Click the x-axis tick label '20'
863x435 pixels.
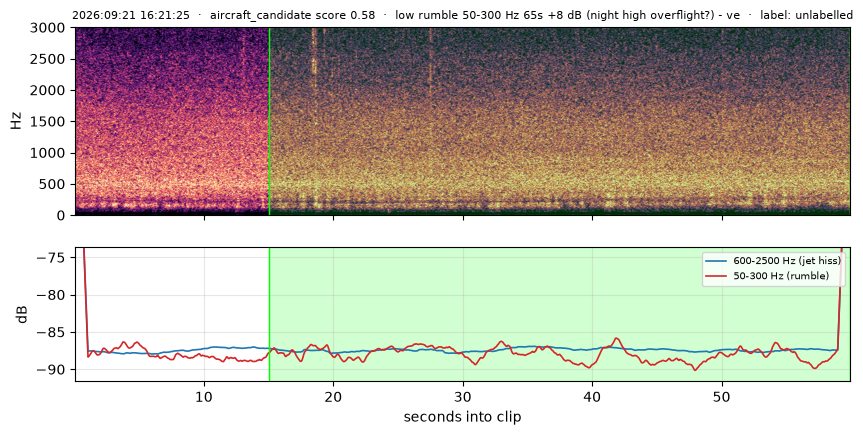click(334, 396)
